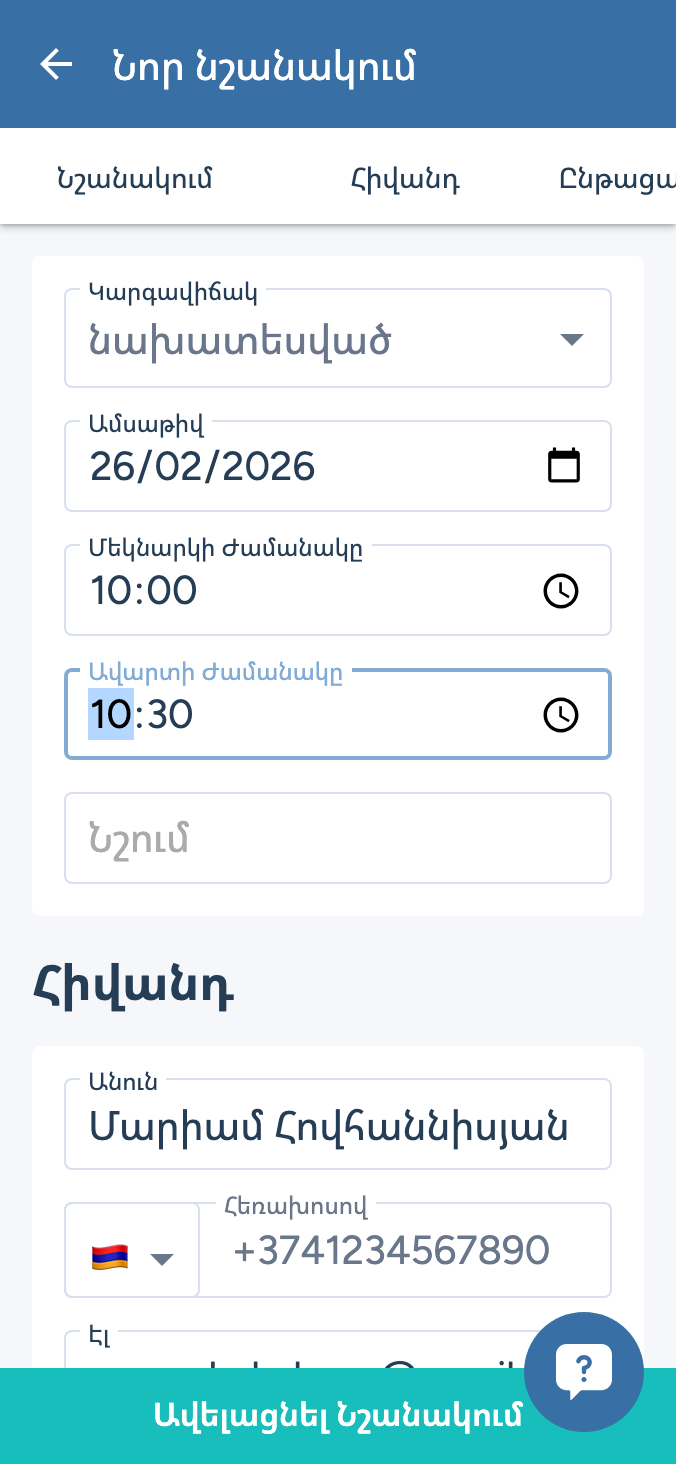
Task: Select the minutes 30 in Ավարտի ժամանակը
Action: pos(169,715)
